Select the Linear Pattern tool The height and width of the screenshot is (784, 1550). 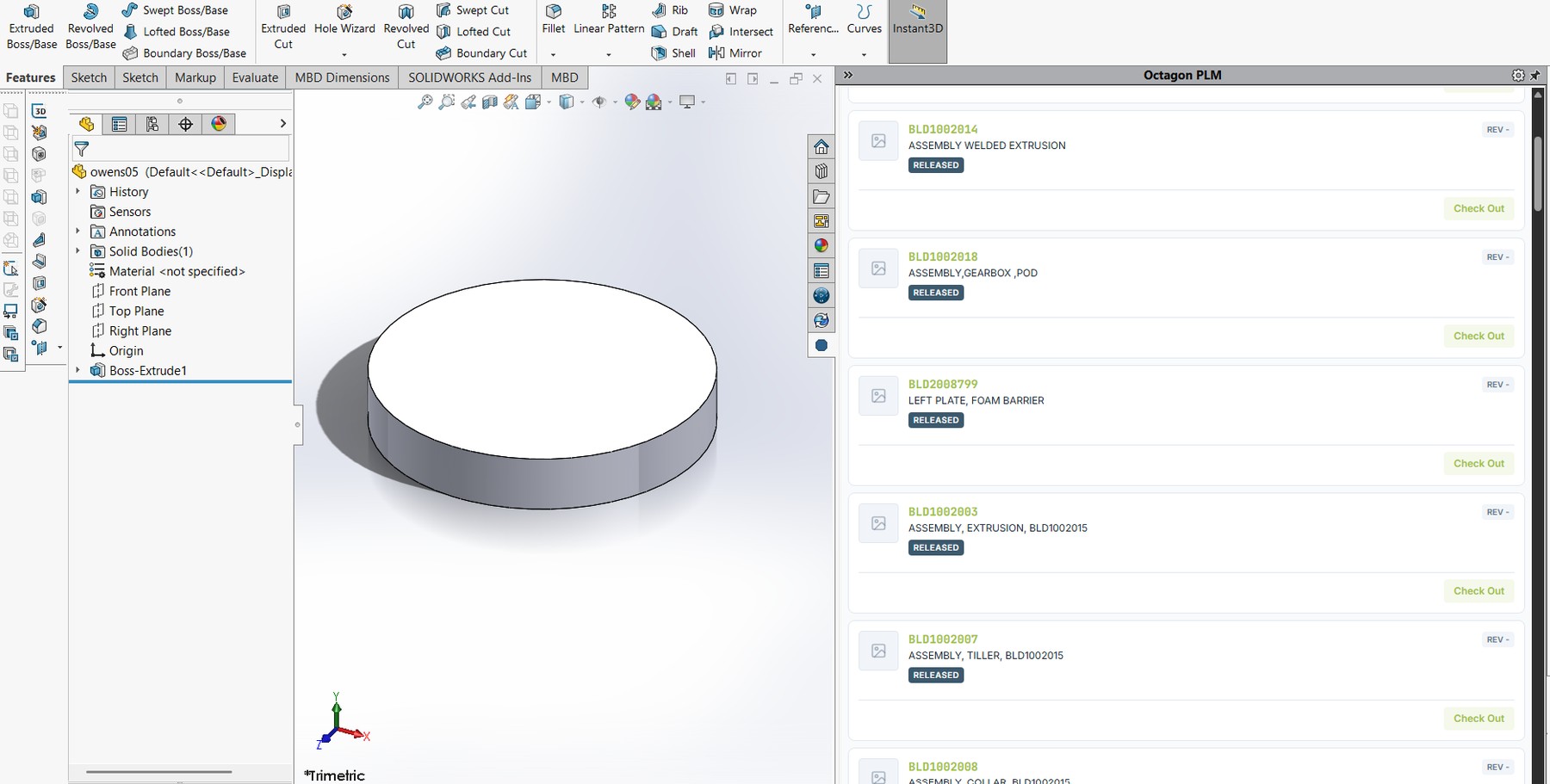click(609, 20)
